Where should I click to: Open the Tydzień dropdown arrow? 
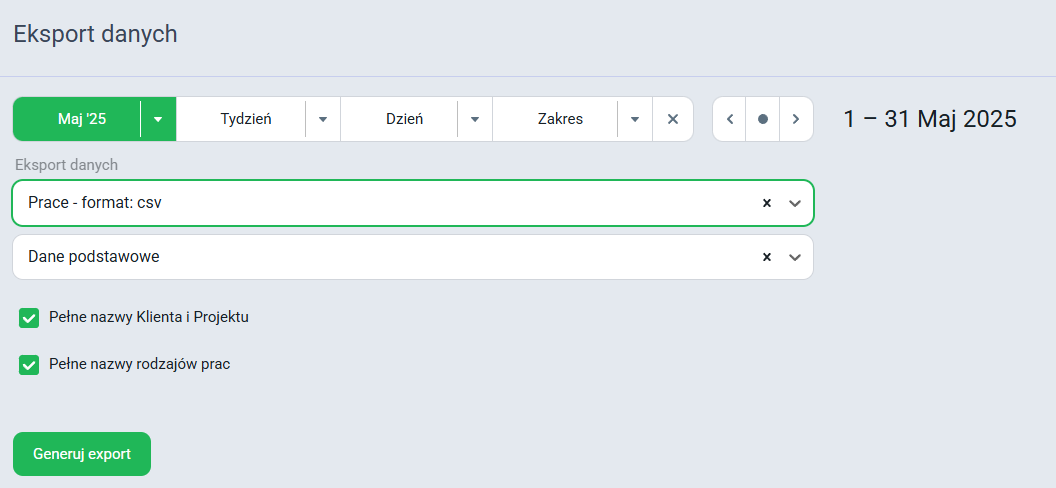(x=323, y=119)
